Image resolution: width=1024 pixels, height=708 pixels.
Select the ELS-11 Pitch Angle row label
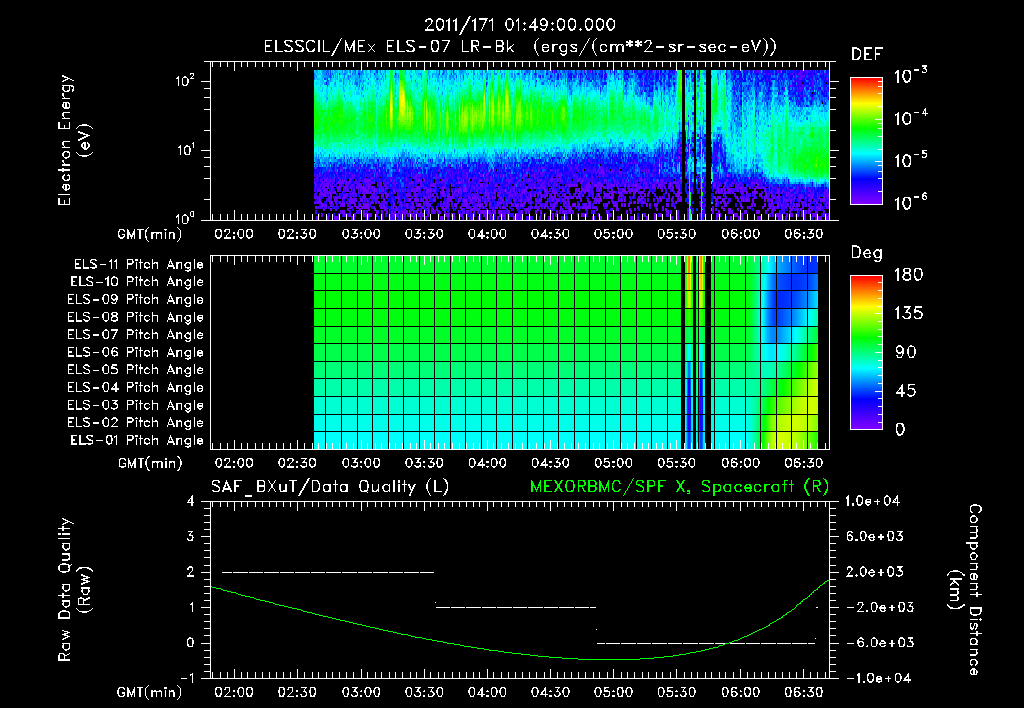(138, 265)
